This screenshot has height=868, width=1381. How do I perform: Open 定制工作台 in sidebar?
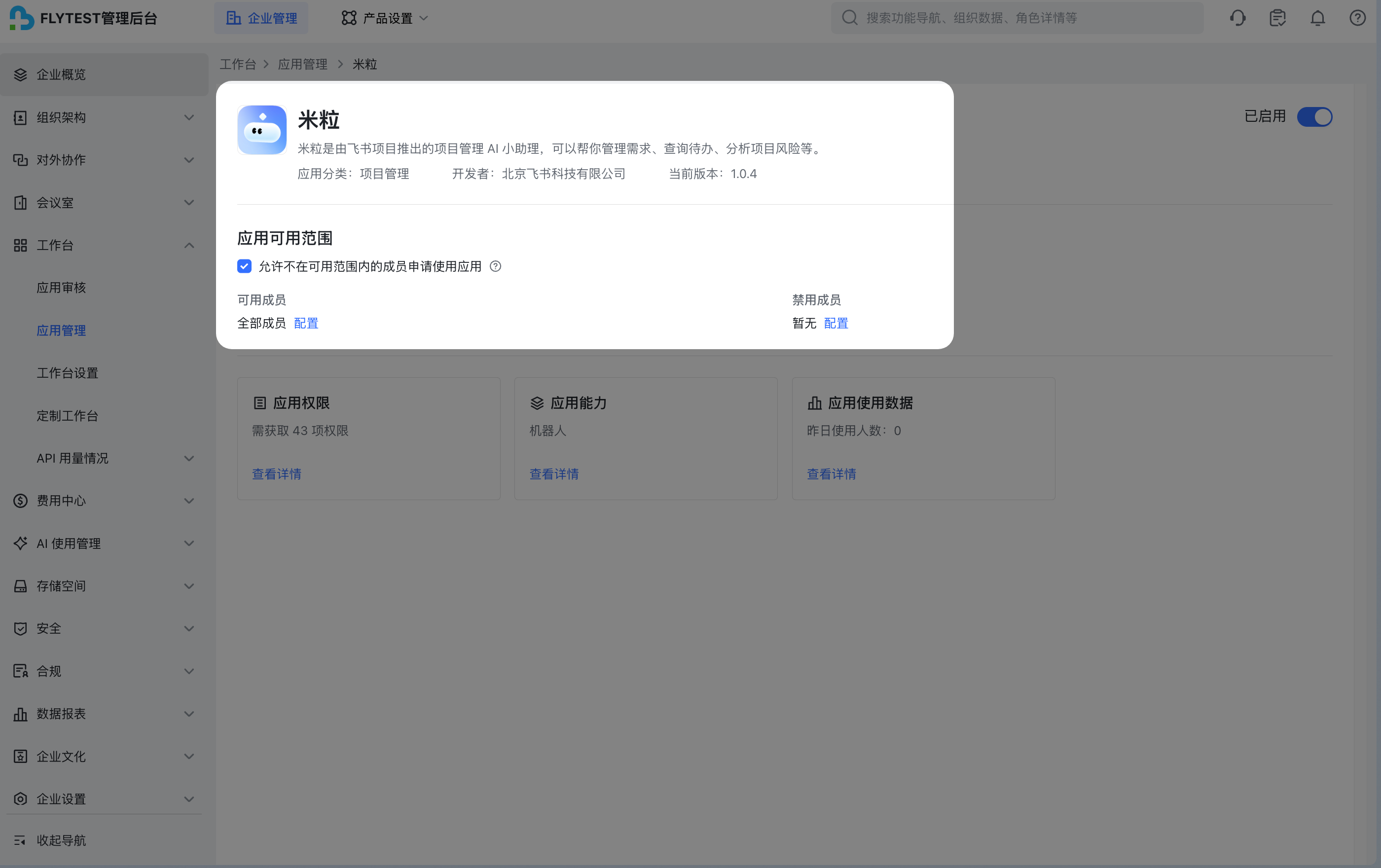[x=68, y=416]
